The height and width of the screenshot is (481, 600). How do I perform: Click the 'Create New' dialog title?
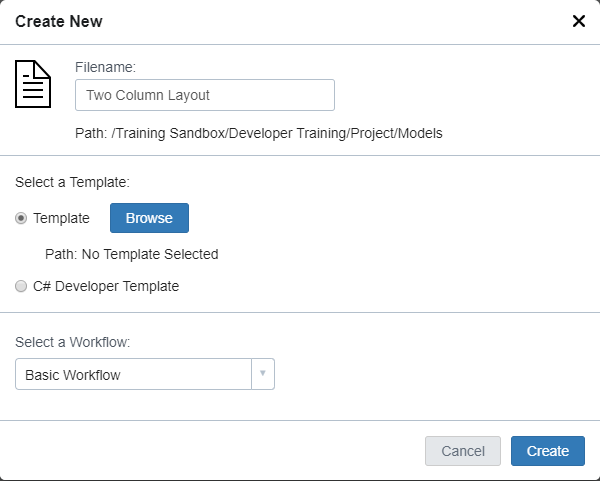click(x=58, y=21)
